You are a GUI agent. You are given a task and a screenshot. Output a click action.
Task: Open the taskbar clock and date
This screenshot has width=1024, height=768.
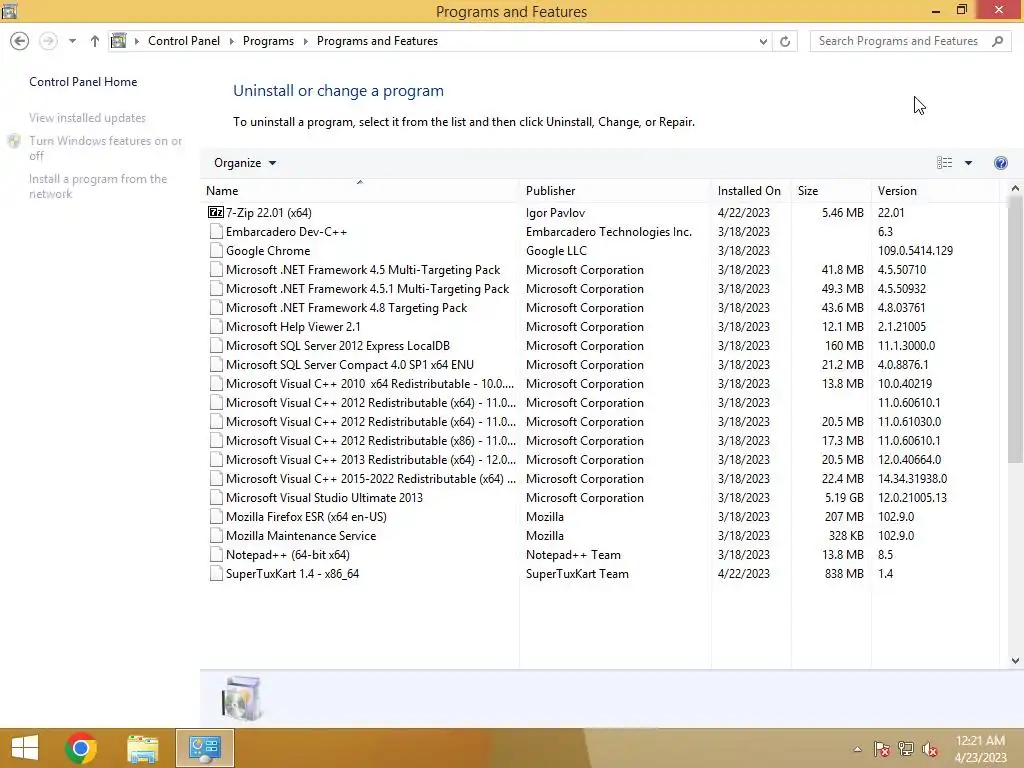(x=980, y=748)
